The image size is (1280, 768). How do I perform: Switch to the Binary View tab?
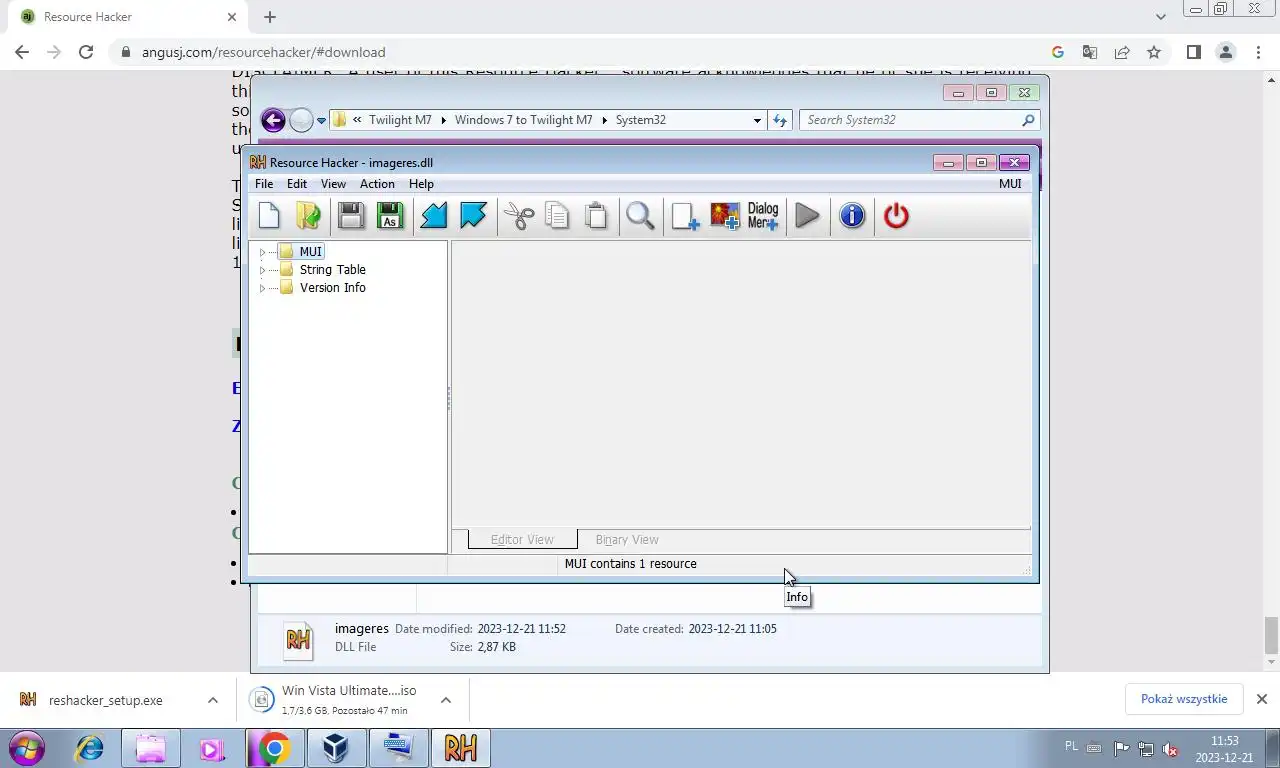(627, 540)
